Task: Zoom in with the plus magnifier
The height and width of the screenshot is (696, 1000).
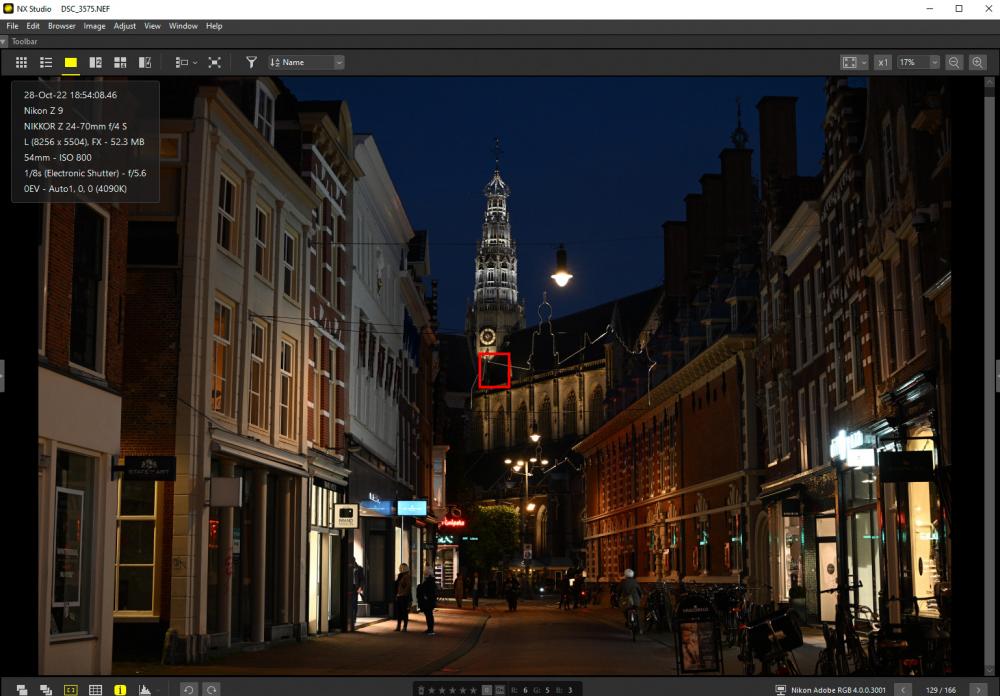Action: click(977, 63)
